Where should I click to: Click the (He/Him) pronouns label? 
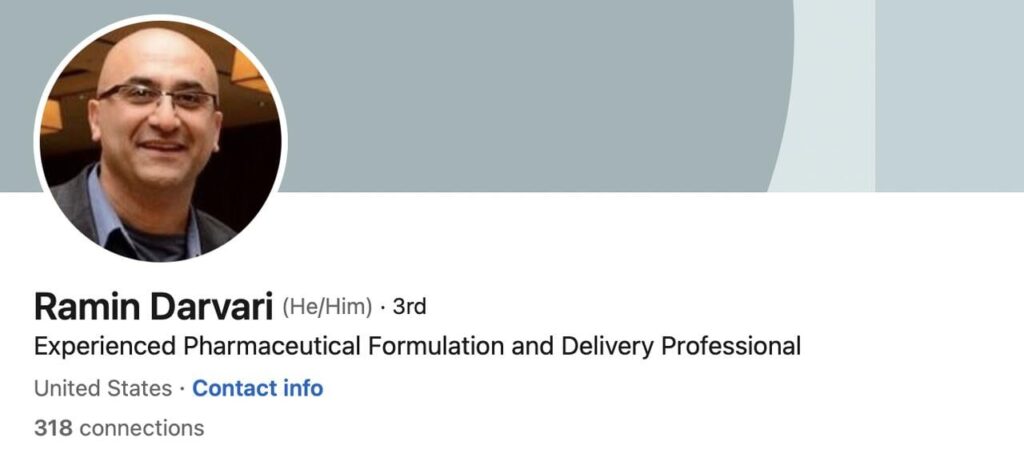327,306
